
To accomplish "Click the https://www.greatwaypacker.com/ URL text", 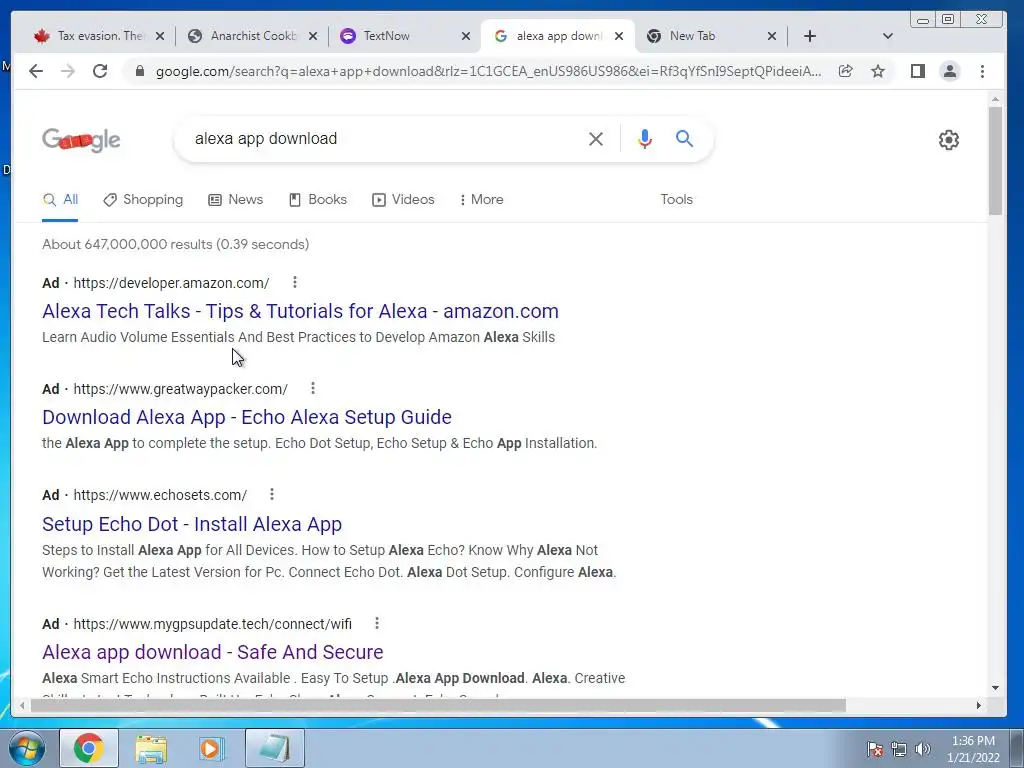I will [x=180, y=389].
